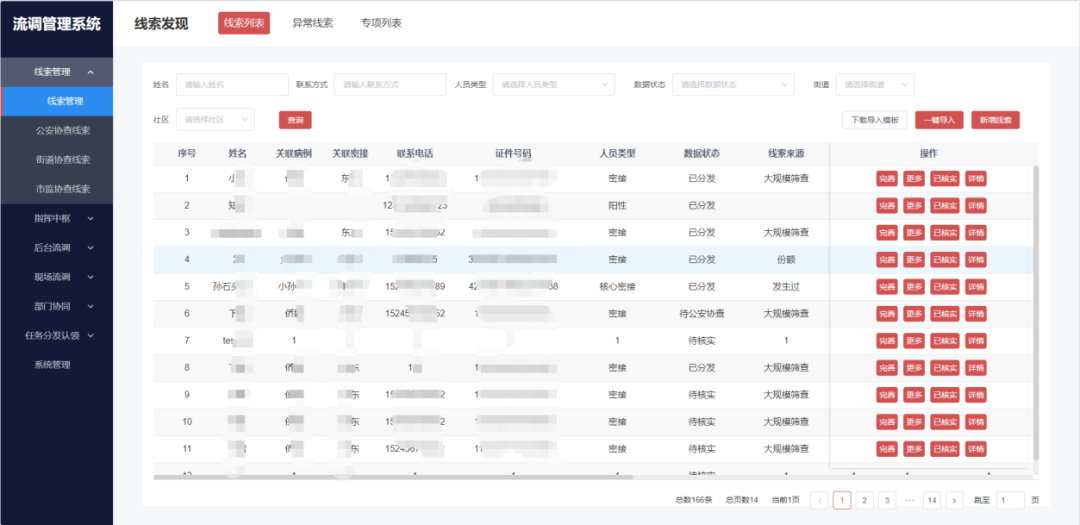This screenshot has height=525, width=1080.
Task: Open 更多 options for row 2
Action: coord(914,206)
